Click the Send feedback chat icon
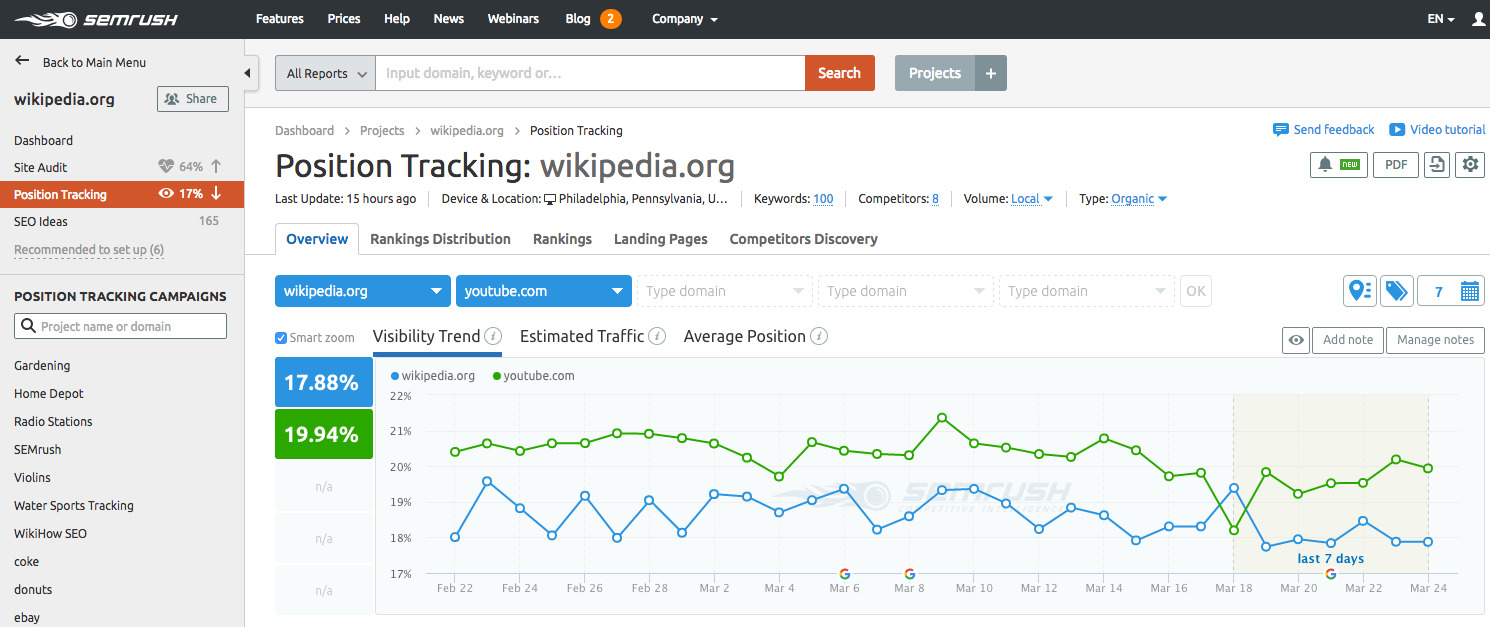This screenshot has width=1490, height=627. pos(1280,130)
